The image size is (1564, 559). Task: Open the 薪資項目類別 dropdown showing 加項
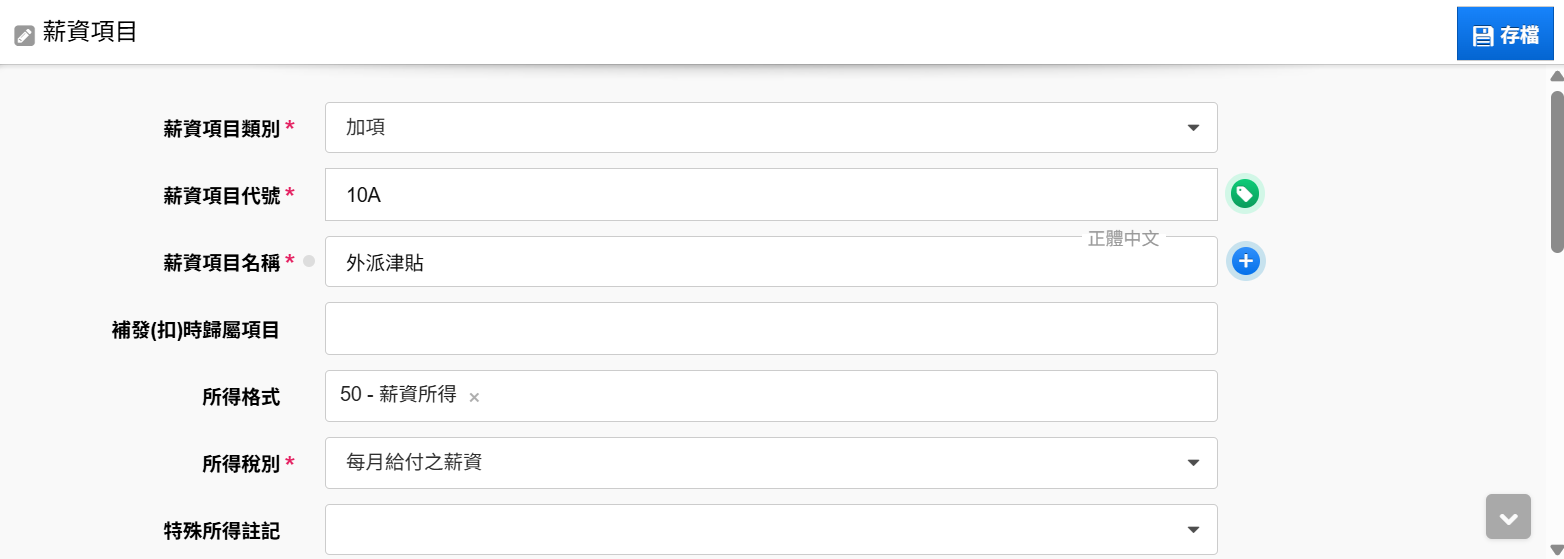click(771, 127)
